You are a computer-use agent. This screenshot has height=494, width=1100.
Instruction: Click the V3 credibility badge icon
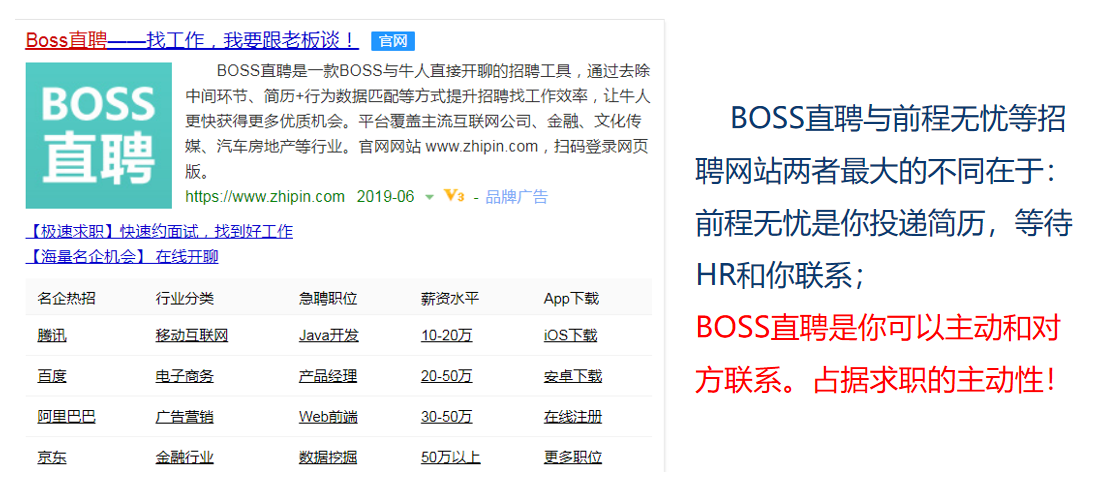[454, 196]
